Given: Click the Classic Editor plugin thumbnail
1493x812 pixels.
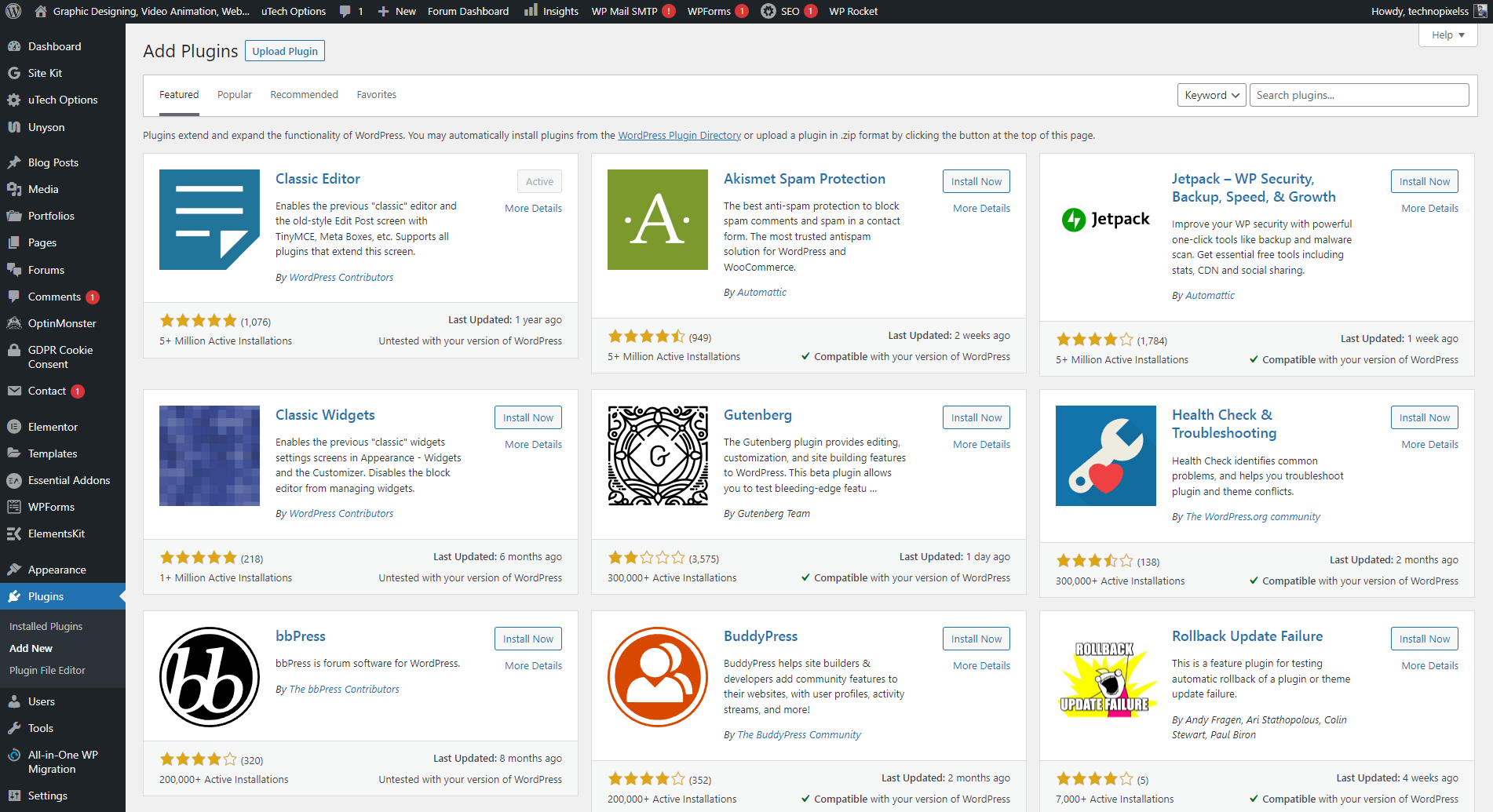Looking at the screenshot, I should (x=210, y=220).
